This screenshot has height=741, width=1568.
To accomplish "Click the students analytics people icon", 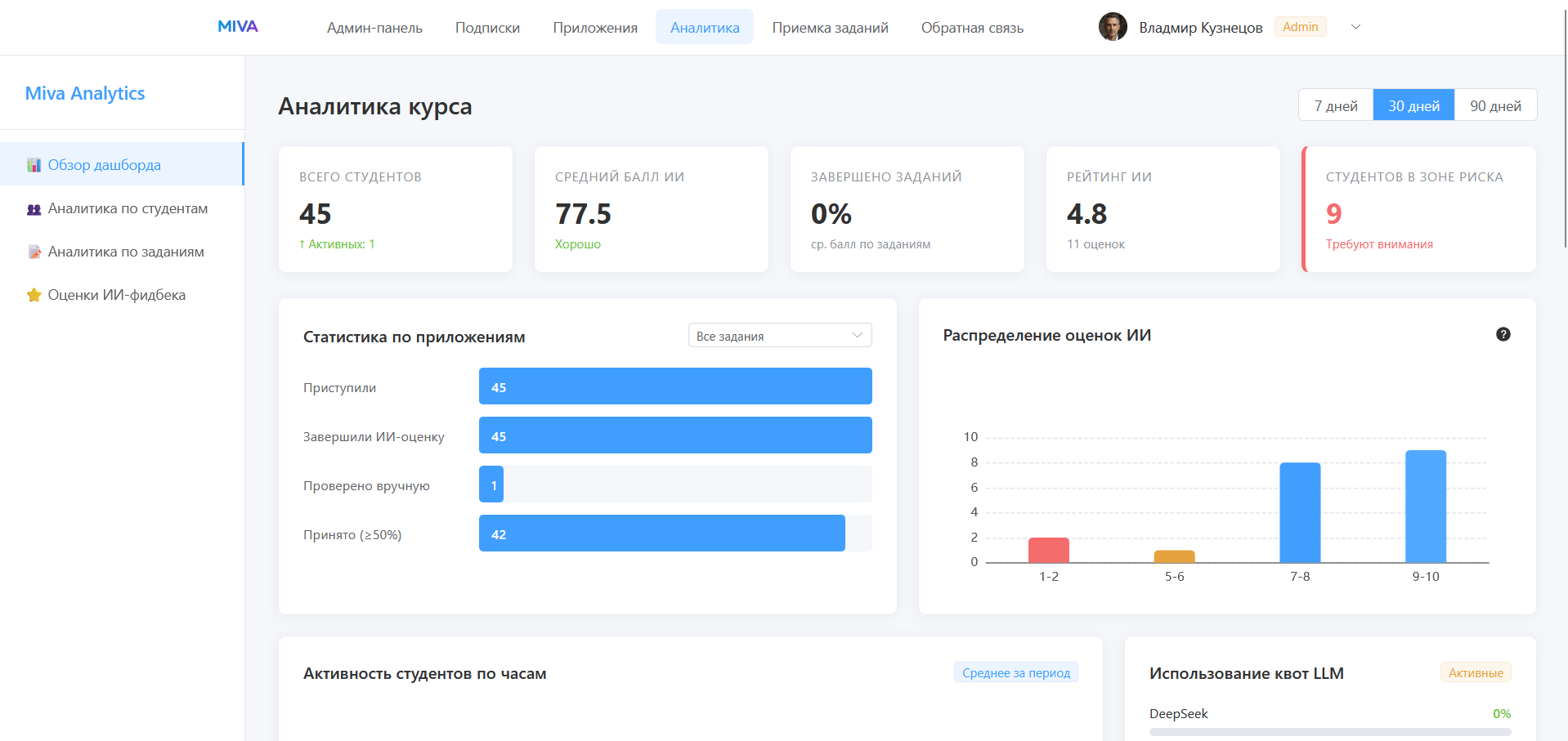I will point(34,209).
